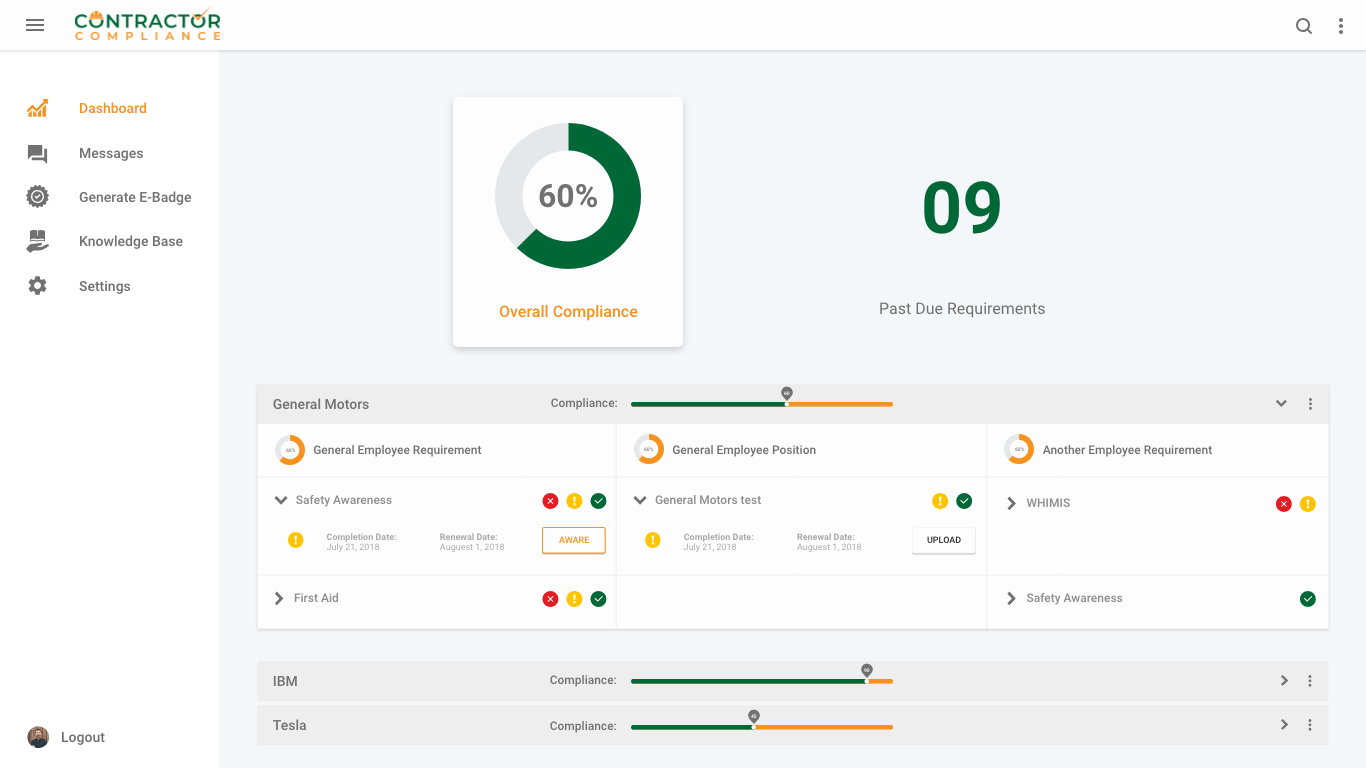Click the Generate E-Badge badge icon
The width and height of the screenshot is (1366, 768).
(37, 197)
